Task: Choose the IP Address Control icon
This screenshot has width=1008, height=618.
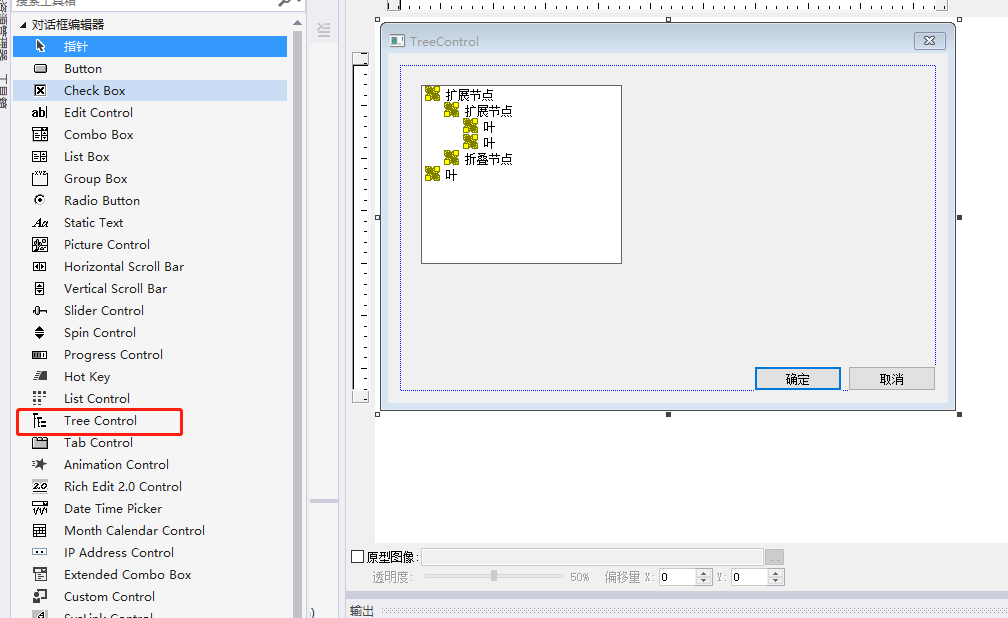Action: [x=40, y=552]
